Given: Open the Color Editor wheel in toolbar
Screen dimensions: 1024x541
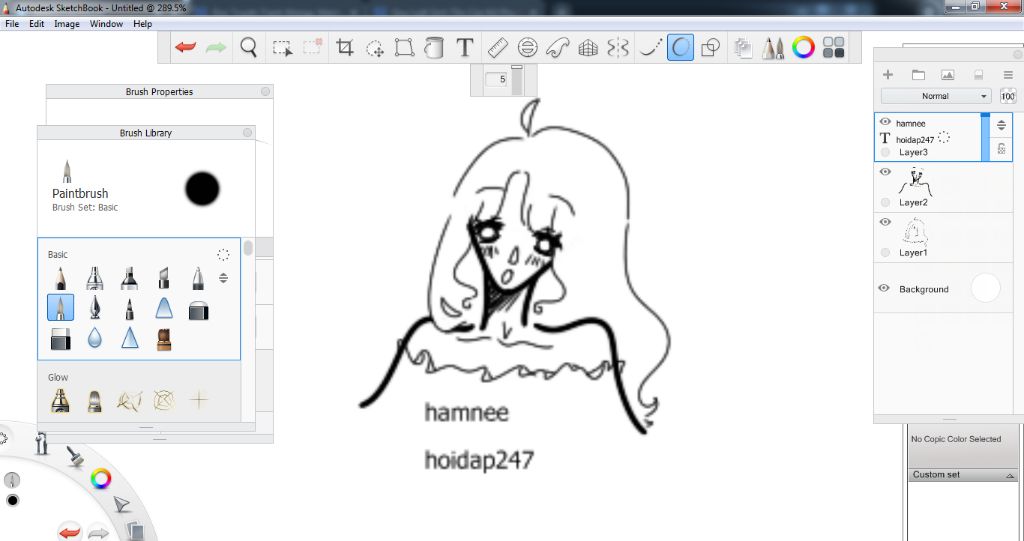Looking at the screenshot, I should (803, 47).
